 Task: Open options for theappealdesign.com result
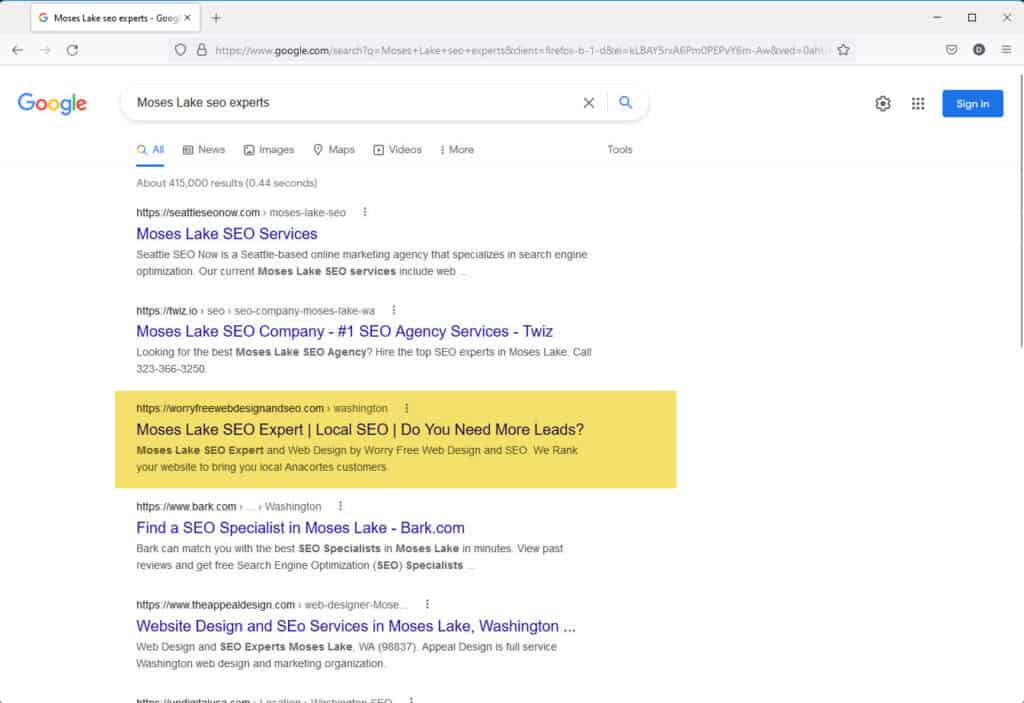pos(427,604)
